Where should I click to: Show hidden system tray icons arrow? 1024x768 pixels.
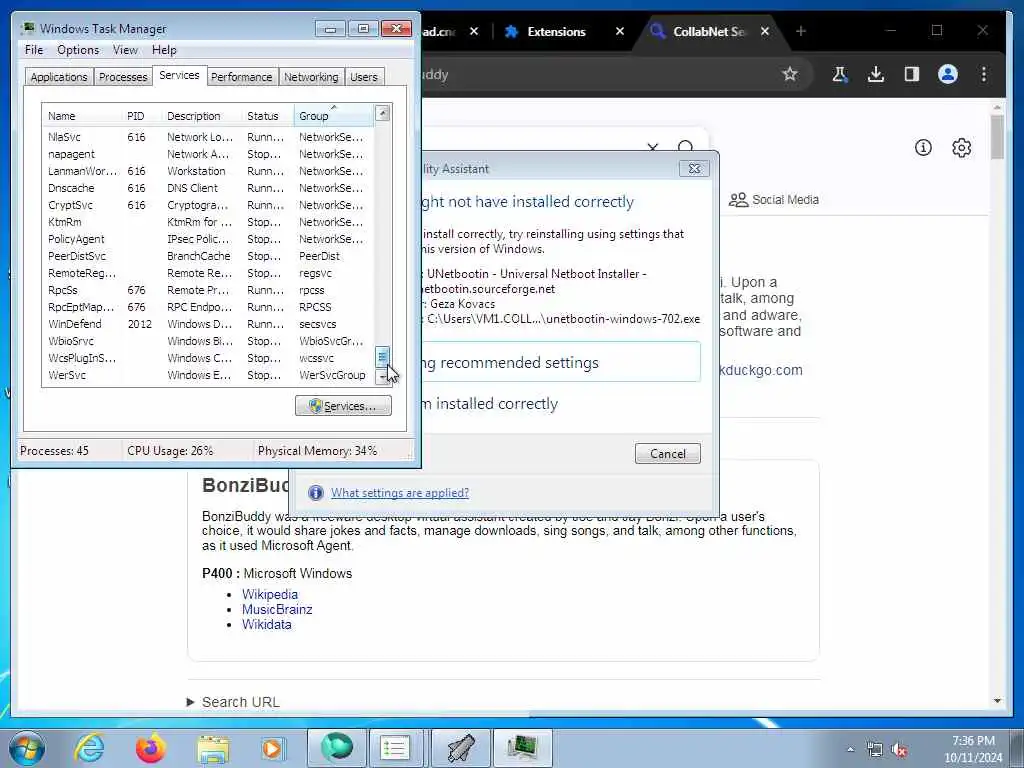pos(850,750)
